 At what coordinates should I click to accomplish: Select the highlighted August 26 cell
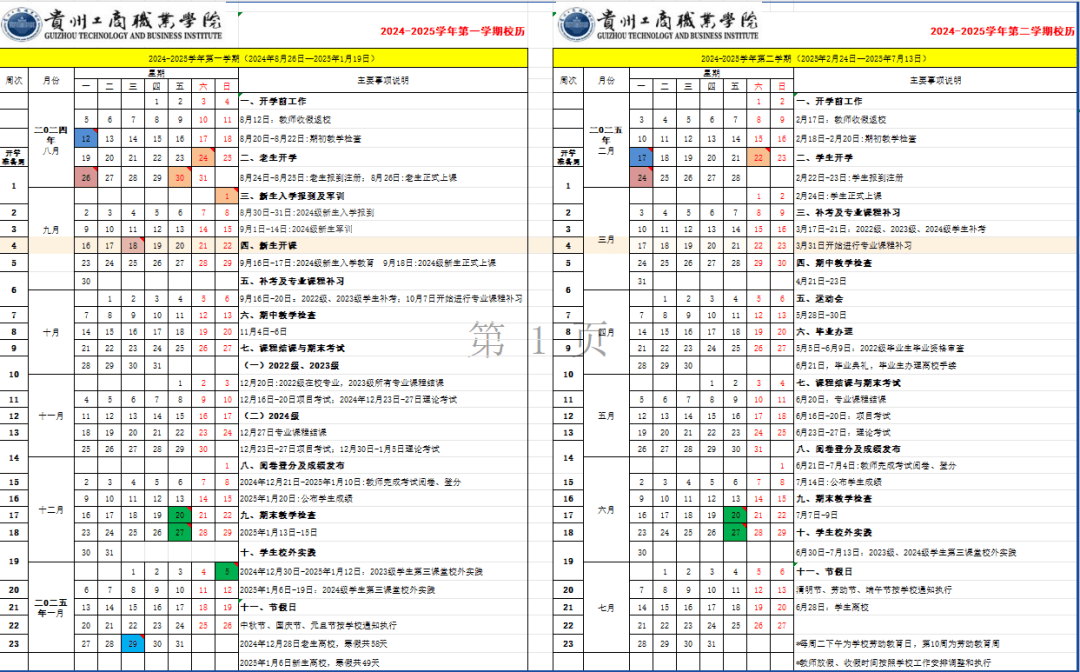pos(86,177)
